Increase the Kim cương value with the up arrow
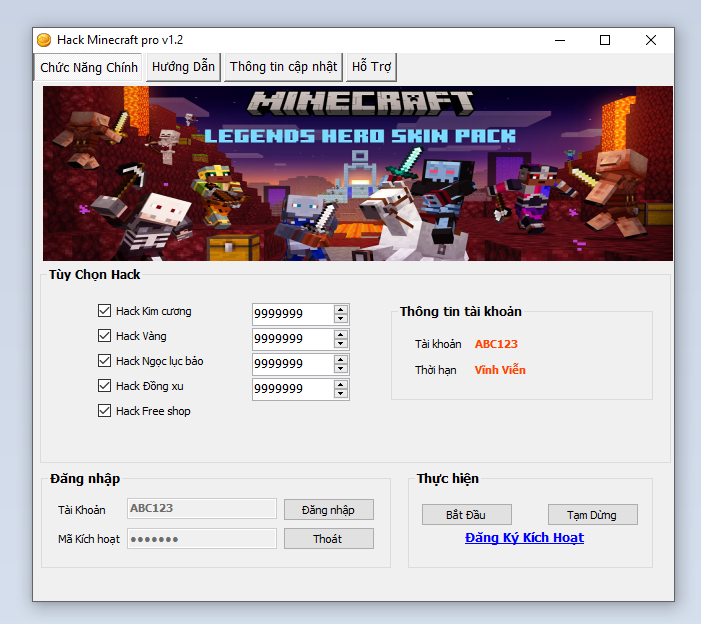 click(341, 309)
